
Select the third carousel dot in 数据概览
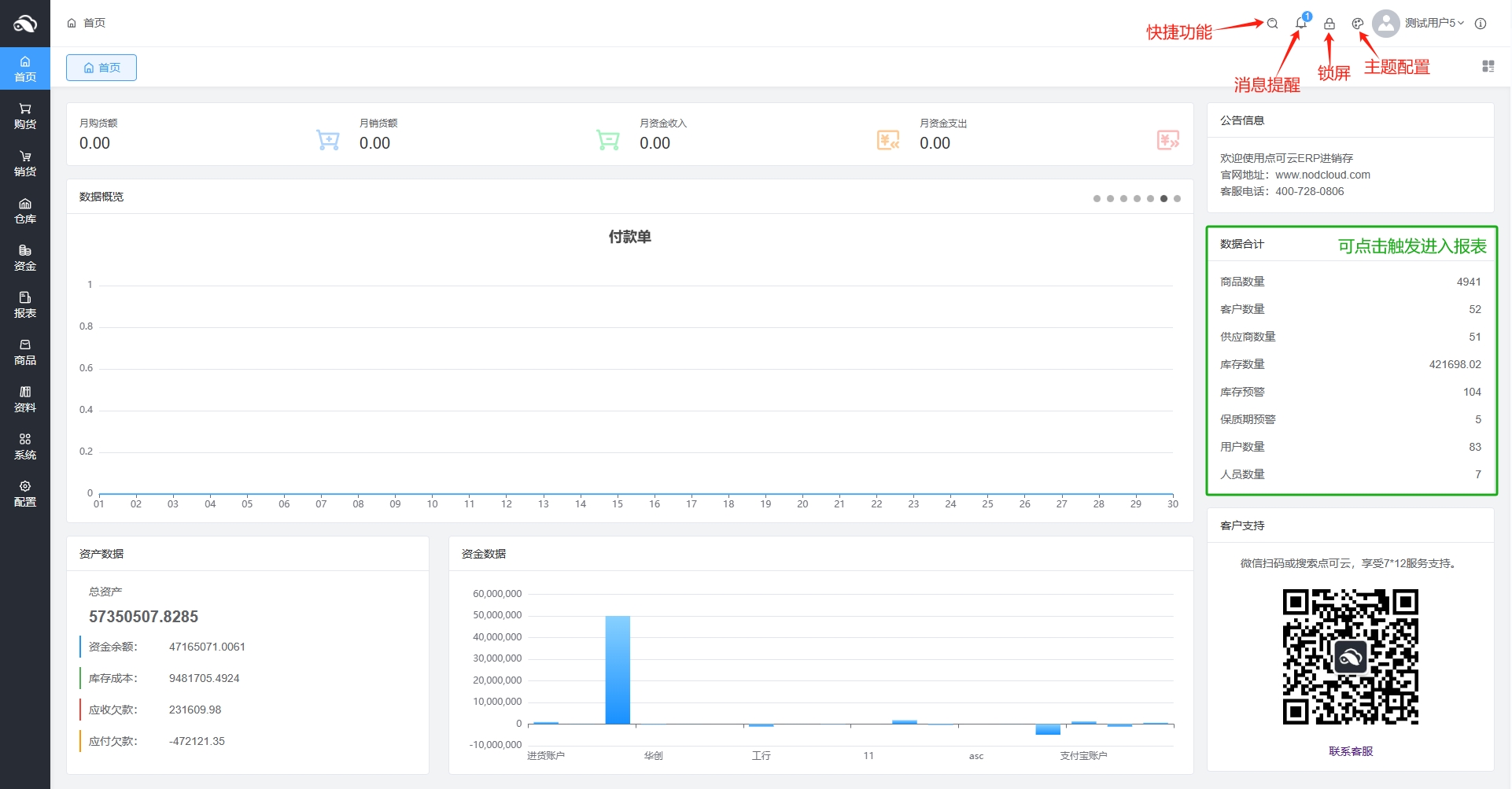[x=1123, y=199]
